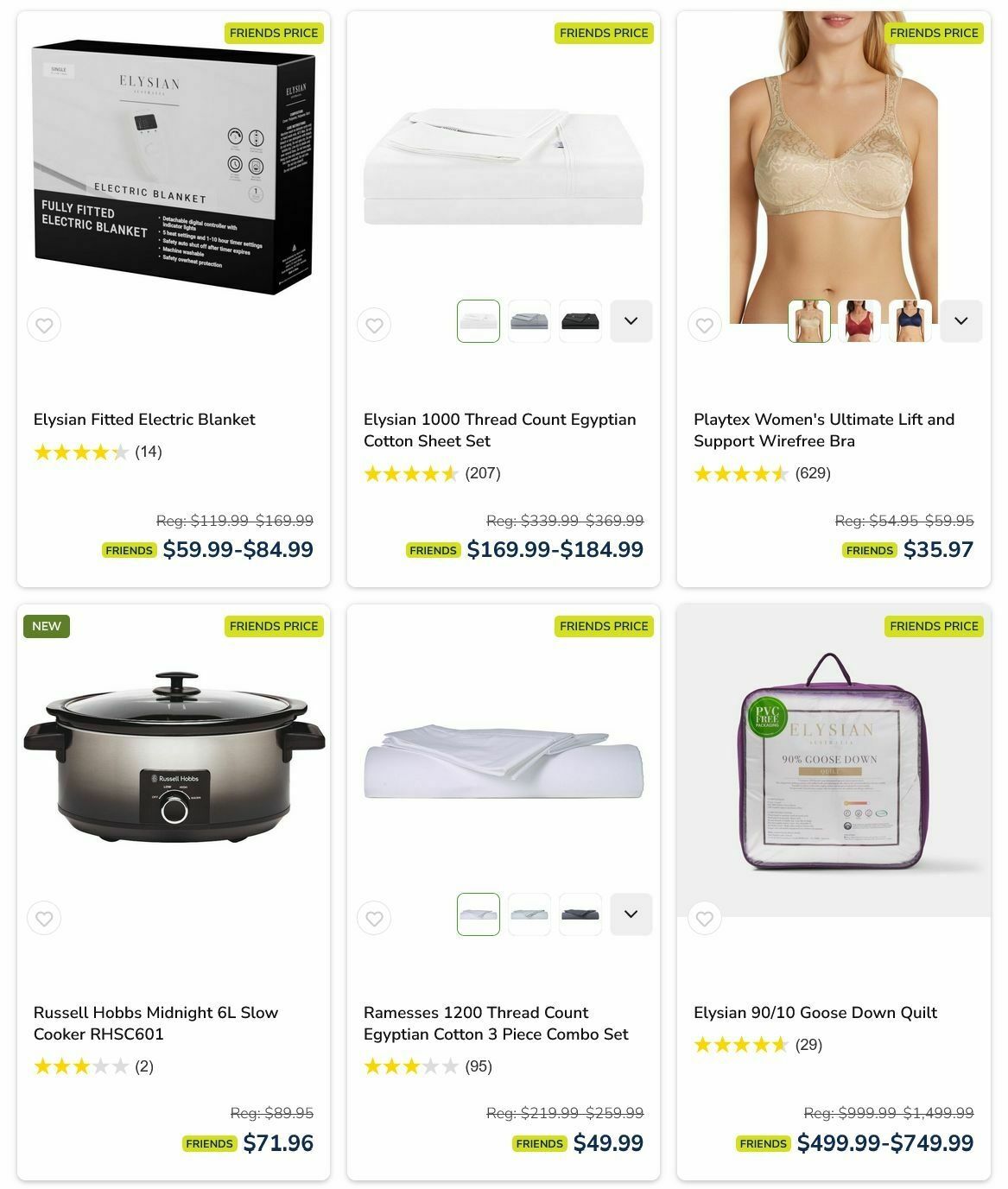Choose the black Elysian sheet set swatch
The width and height of the screenshot is (1008, 1189).
pos(580,321)
